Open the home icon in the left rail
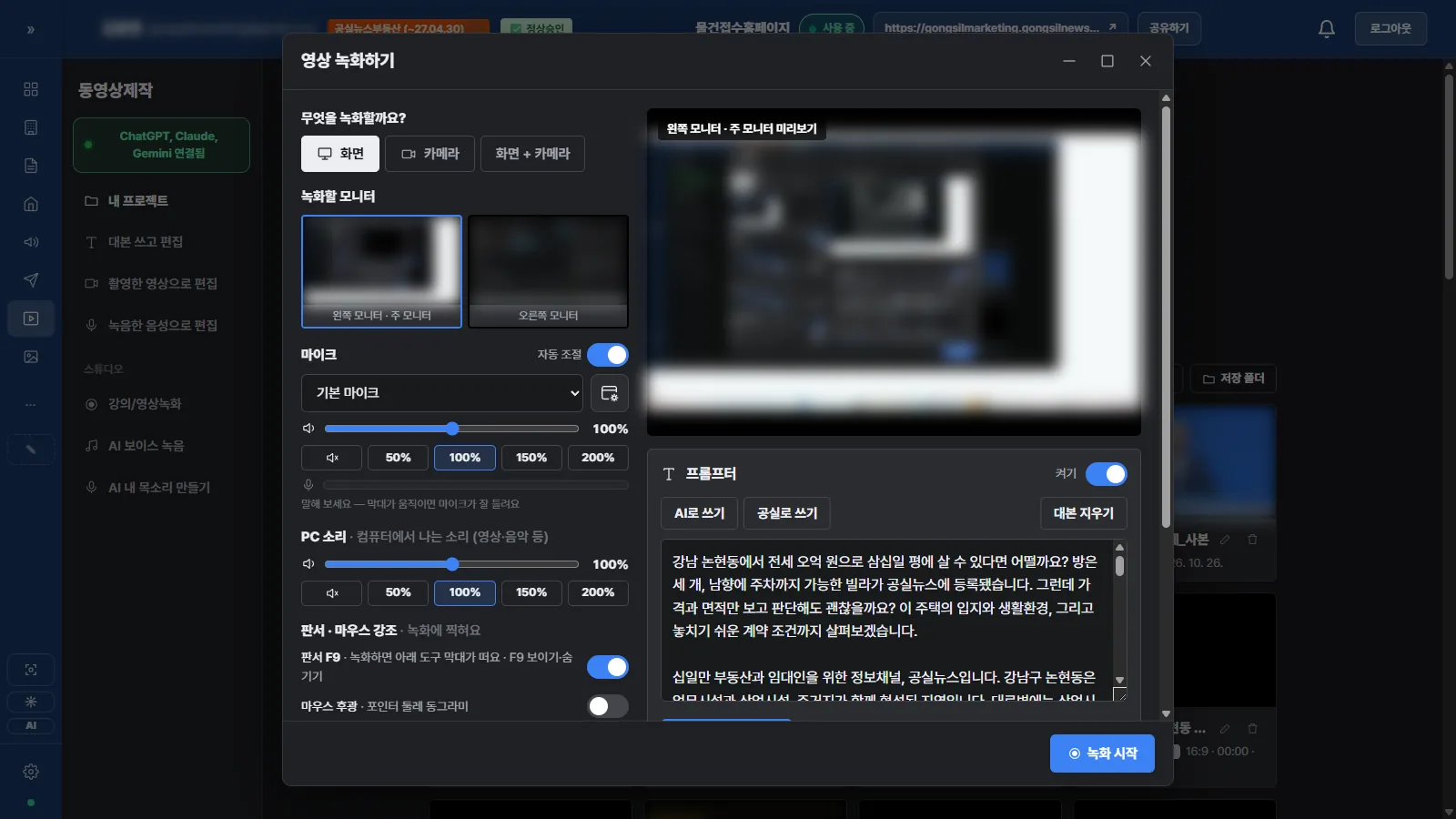The width and height of the screenshot is (1456, 819). tap(31, 204)
